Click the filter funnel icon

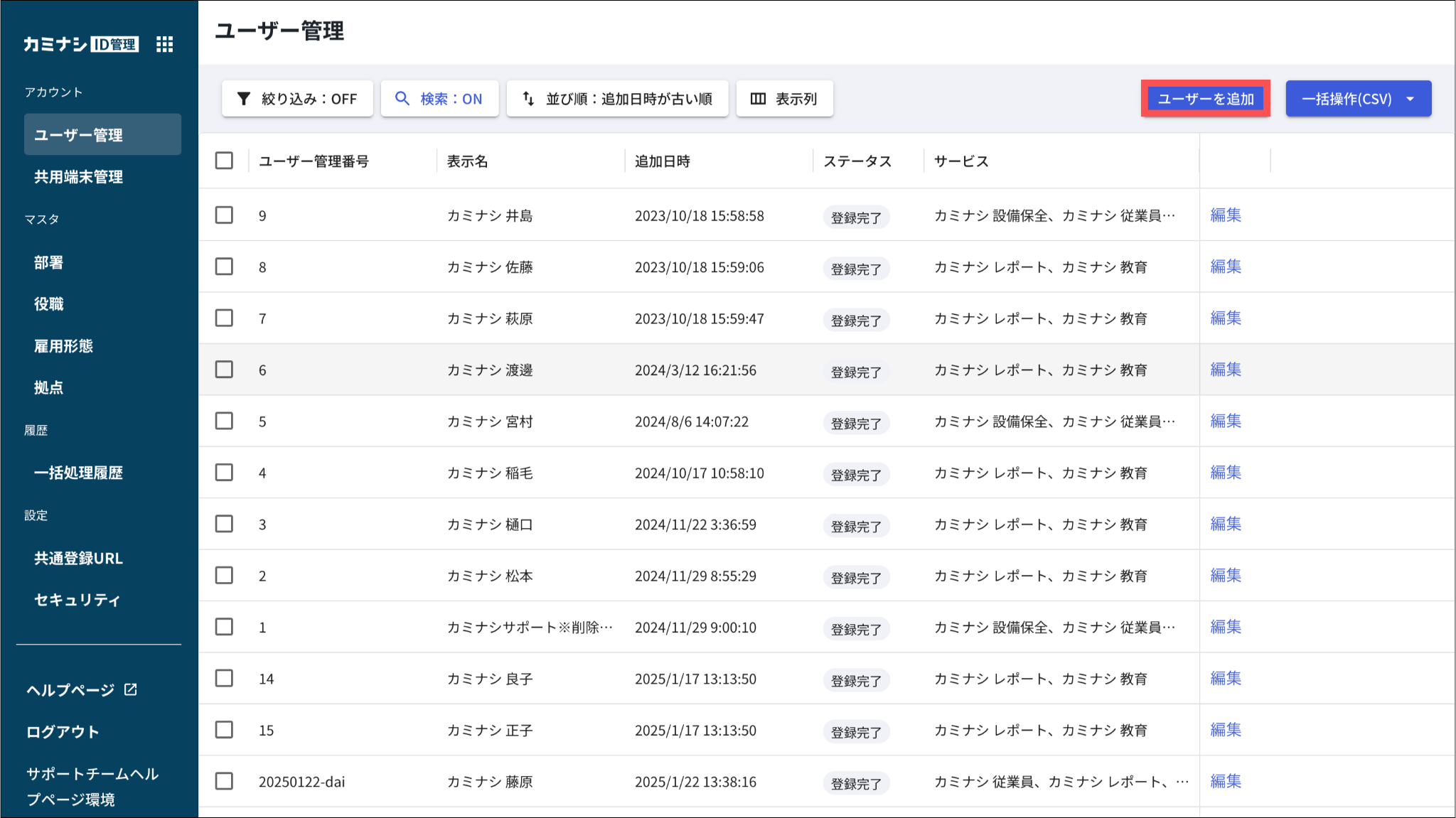244,99
